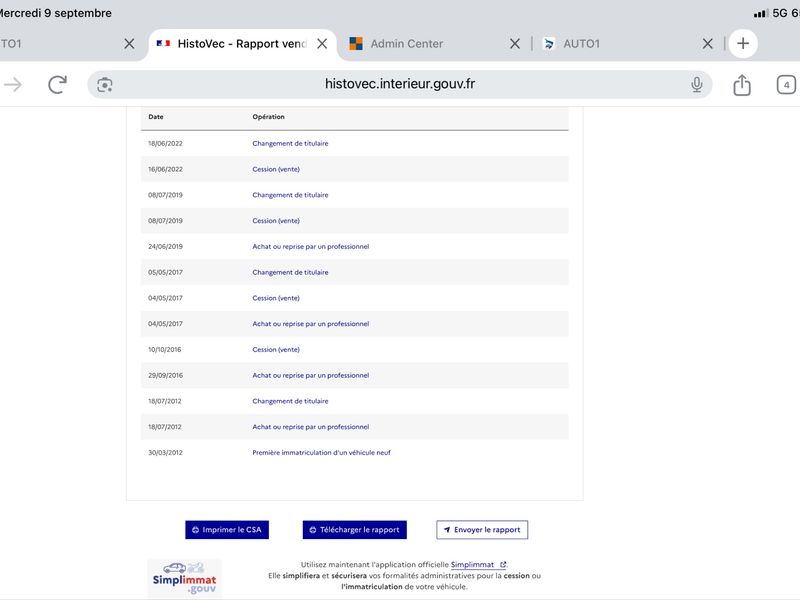The height and width of the screenshot is (600, 800).
Task: Select Première immatriculation d'un véhicule neuf entry
Action: tap(321, 453)
